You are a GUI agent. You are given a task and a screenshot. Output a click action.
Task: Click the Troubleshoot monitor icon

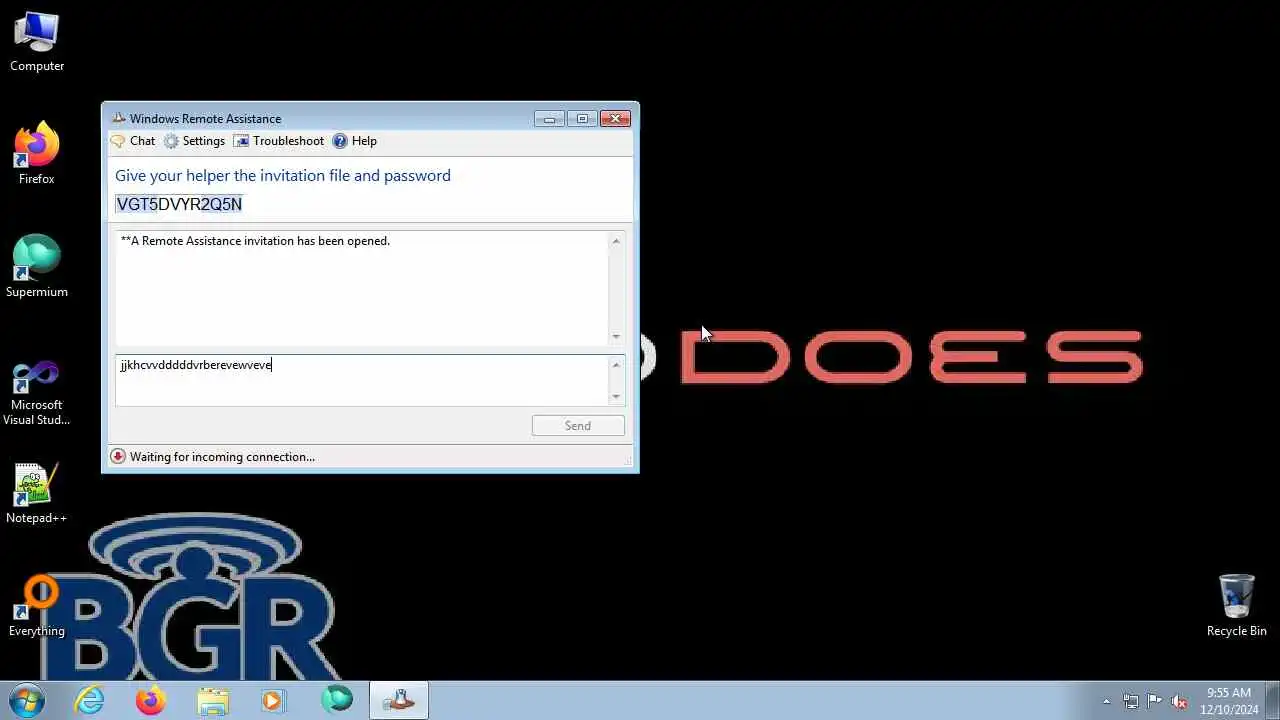(241, 141)
